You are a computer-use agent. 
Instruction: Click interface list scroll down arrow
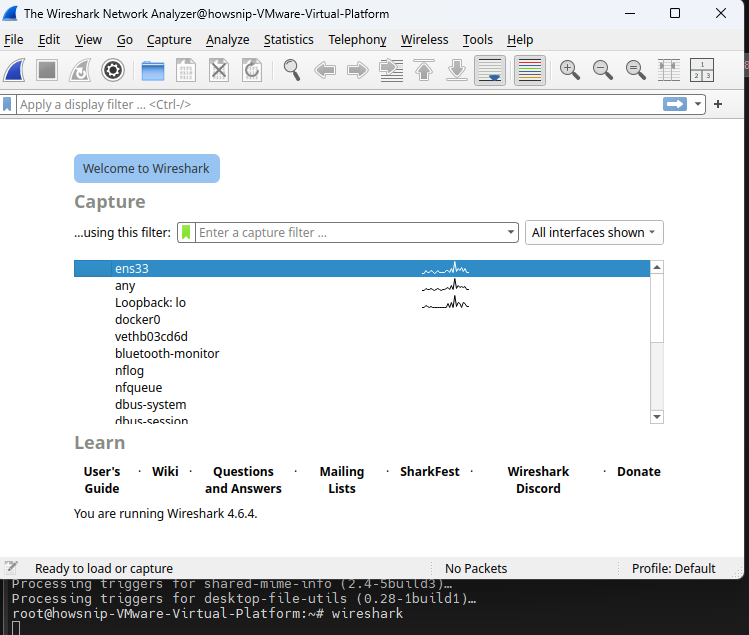657,417
